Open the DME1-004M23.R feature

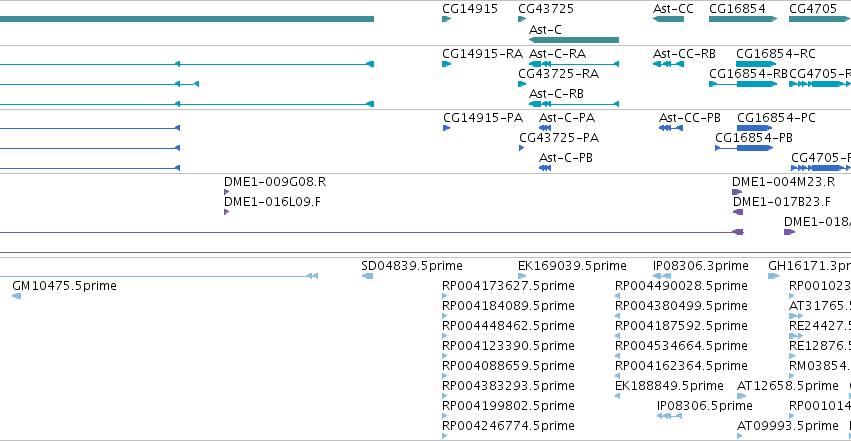(737, 192)
